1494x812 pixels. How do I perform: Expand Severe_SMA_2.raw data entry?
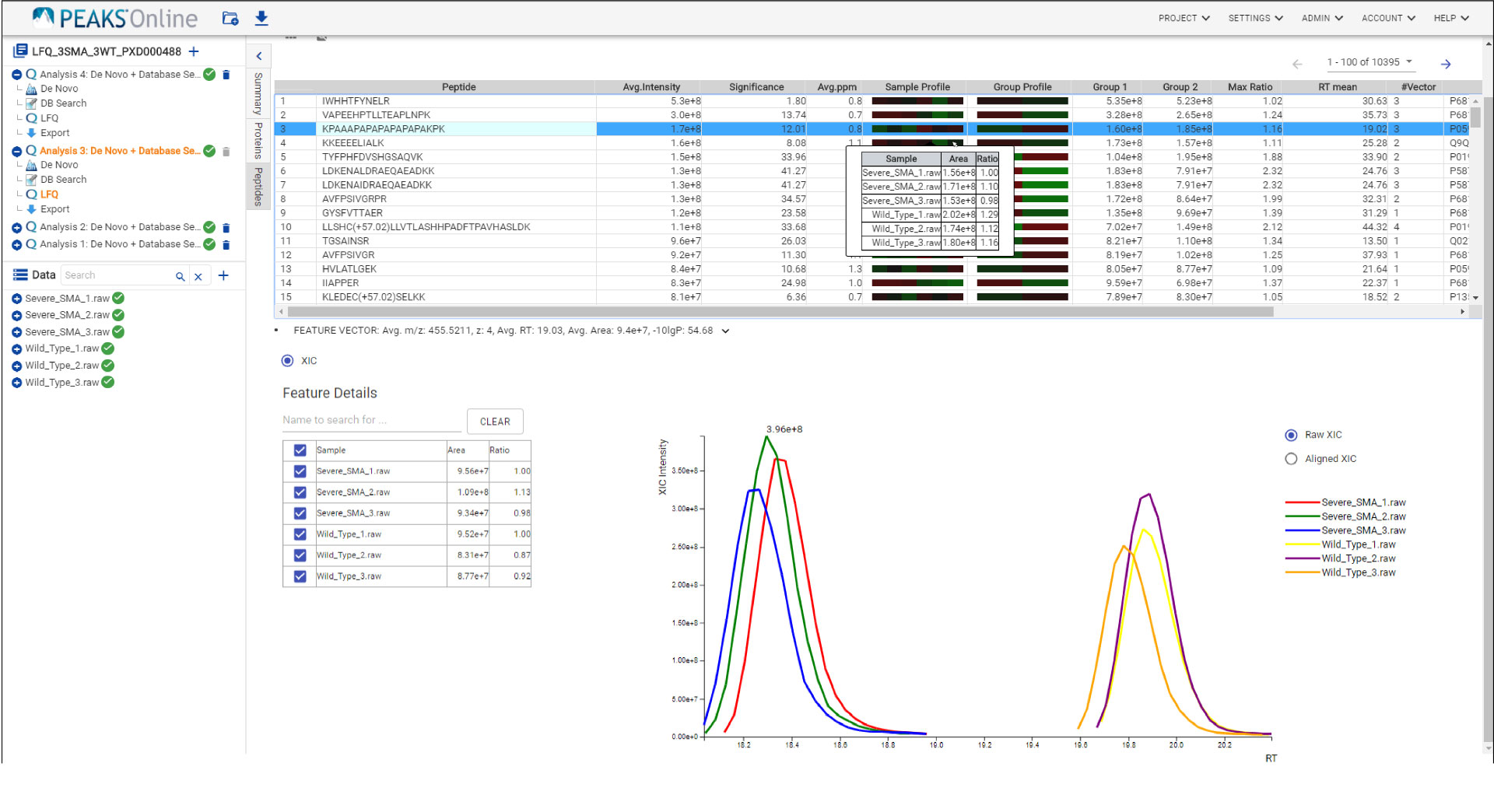click(16, 316)
